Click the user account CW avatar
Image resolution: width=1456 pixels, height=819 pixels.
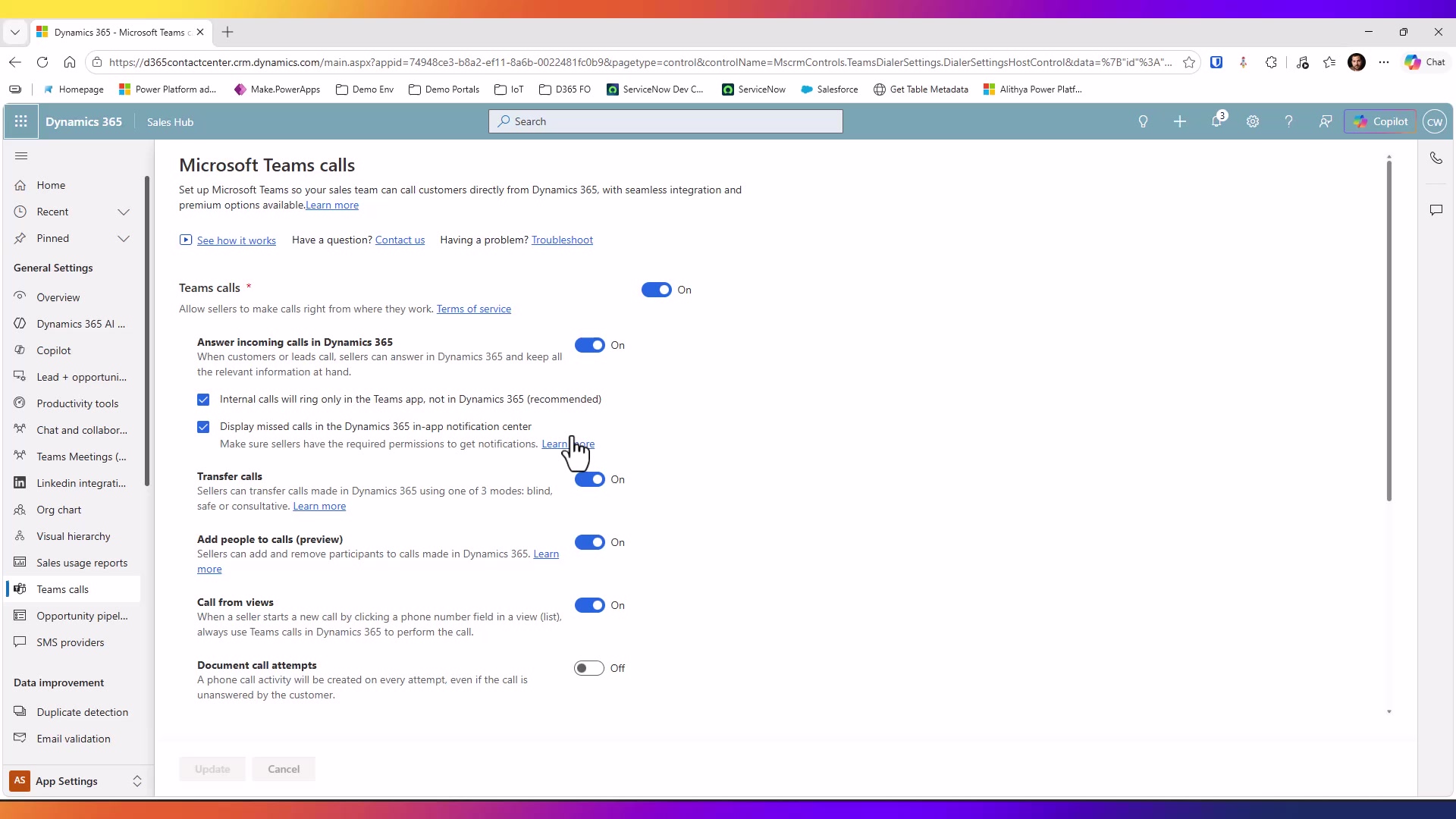(1435, 121)
